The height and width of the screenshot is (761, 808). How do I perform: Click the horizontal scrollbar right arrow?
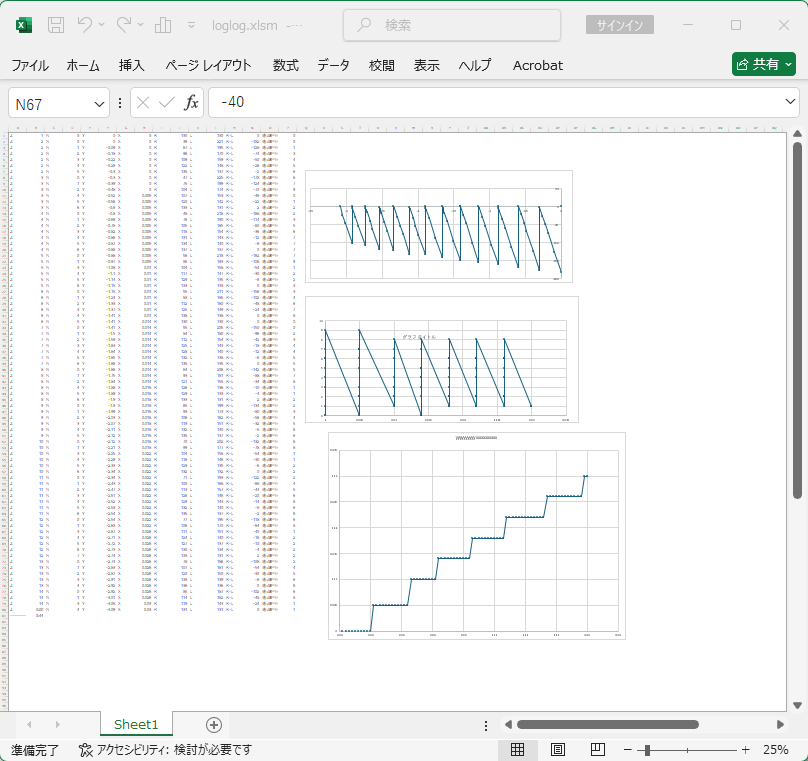780,724
